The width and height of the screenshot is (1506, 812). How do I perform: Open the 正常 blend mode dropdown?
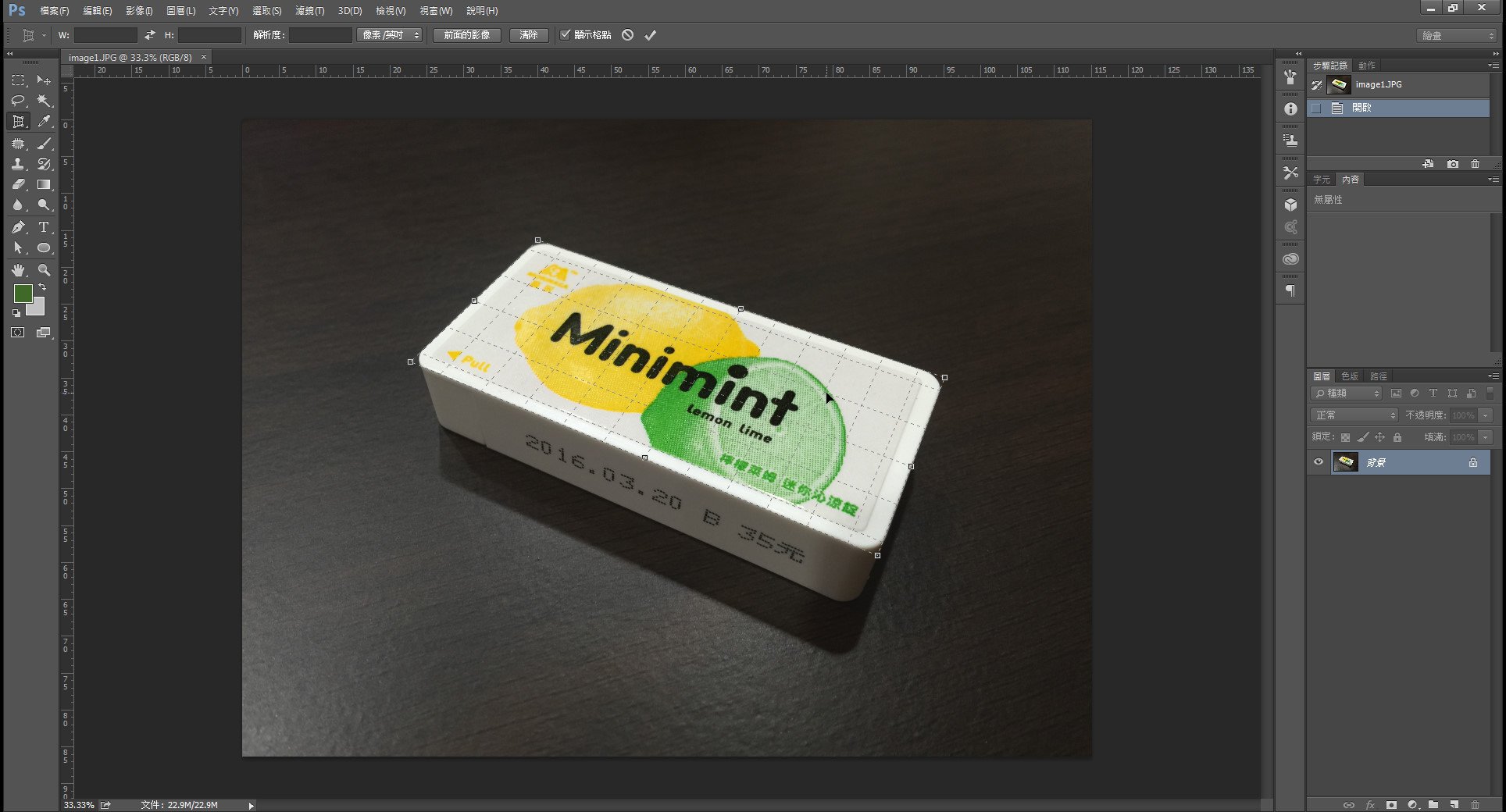(x=1354, y=415)
